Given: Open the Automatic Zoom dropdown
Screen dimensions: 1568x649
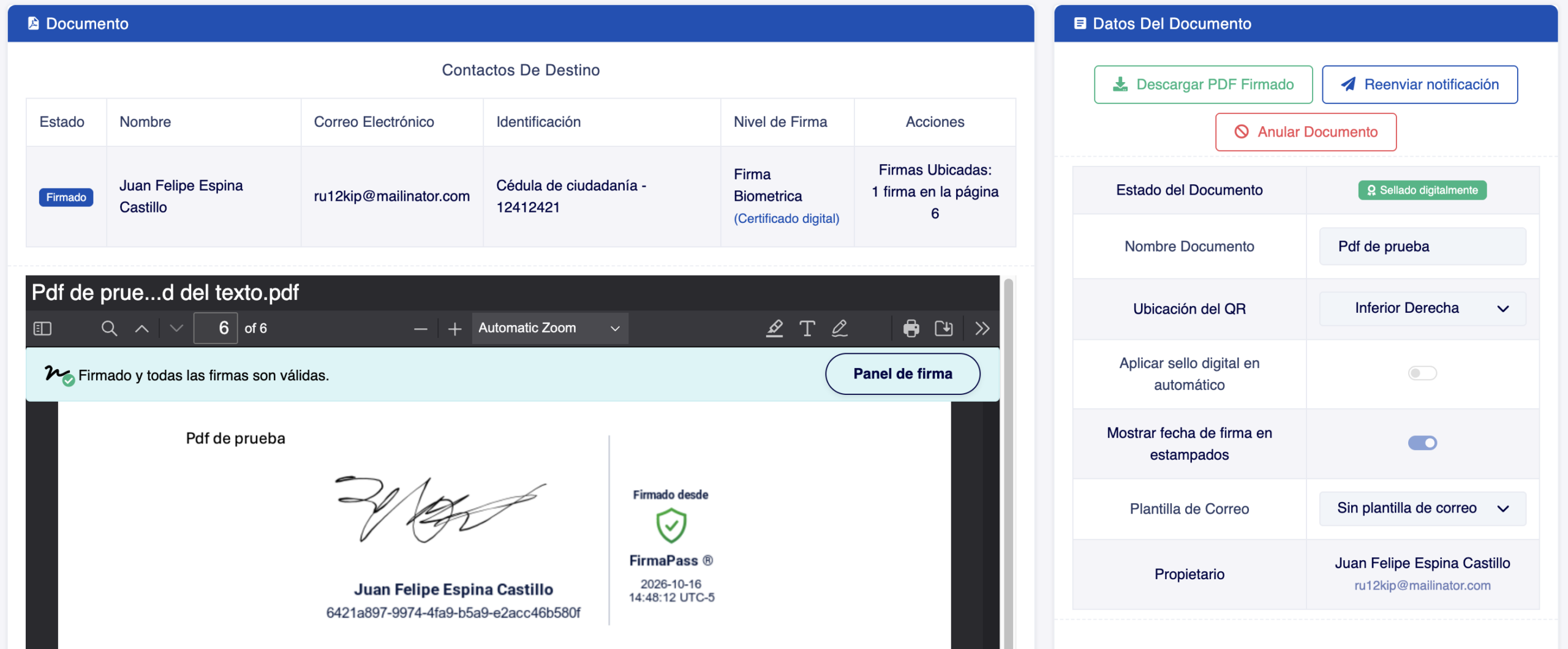Looking at the screenshot, I should click(549, 329).
